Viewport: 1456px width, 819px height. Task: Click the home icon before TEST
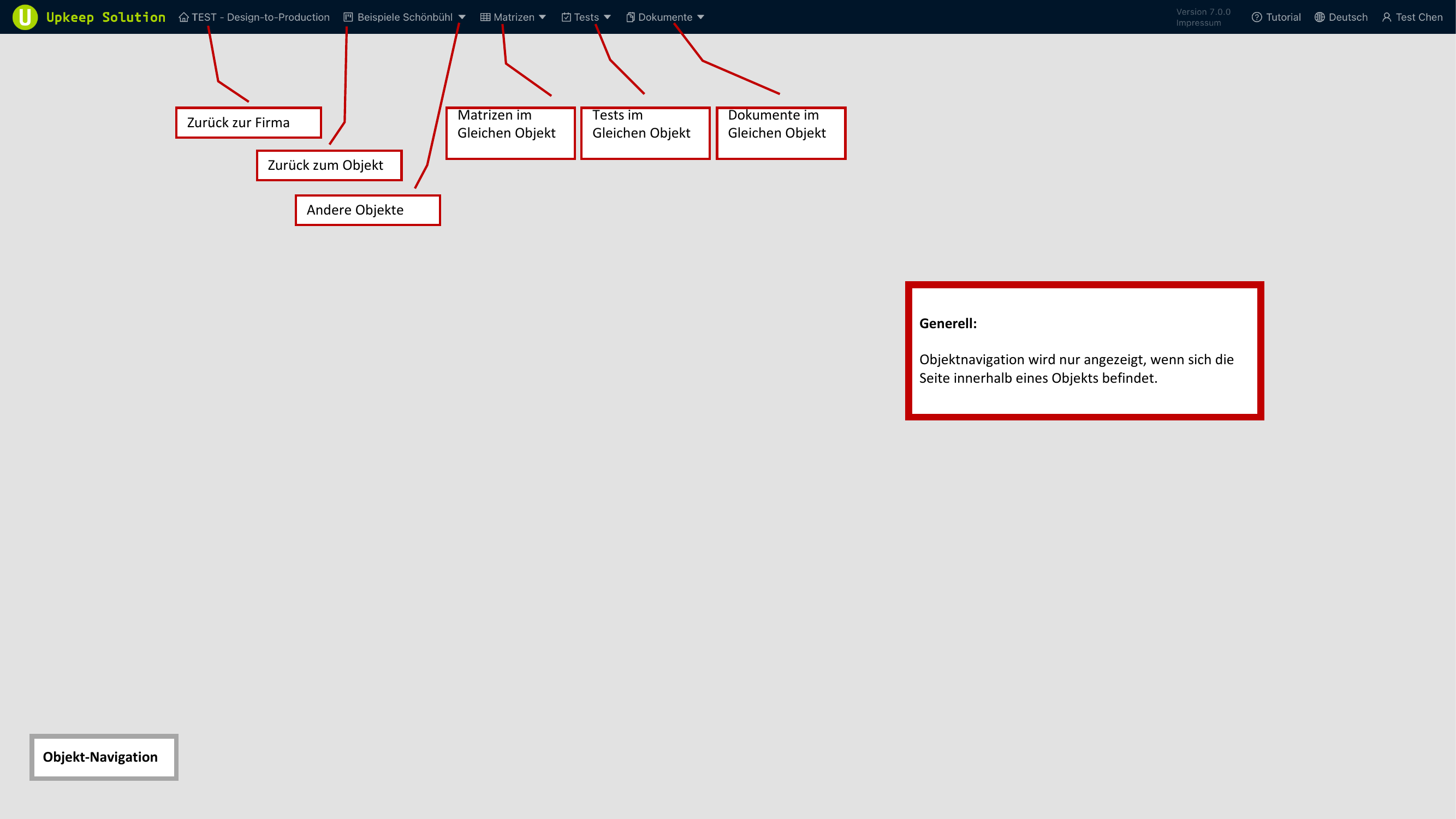pos(183,17)
